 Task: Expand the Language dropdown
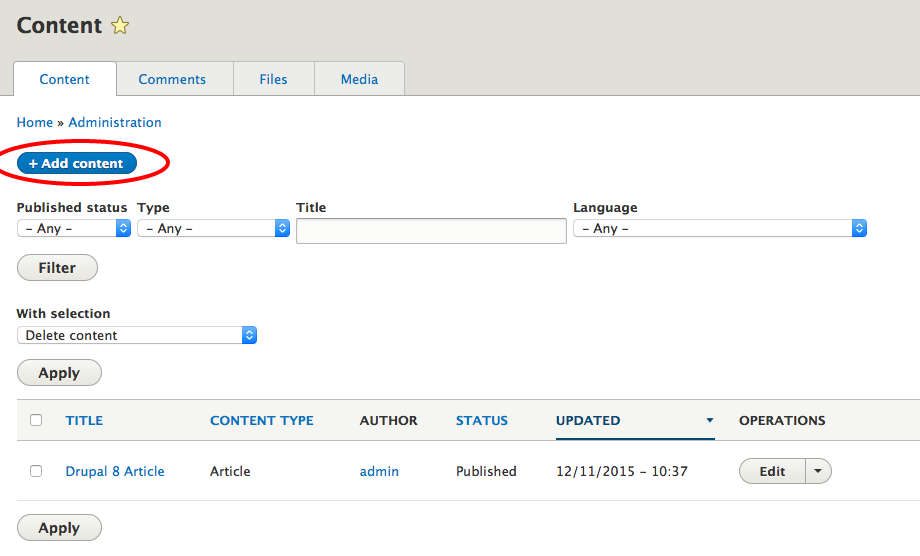tap(719, 228)
